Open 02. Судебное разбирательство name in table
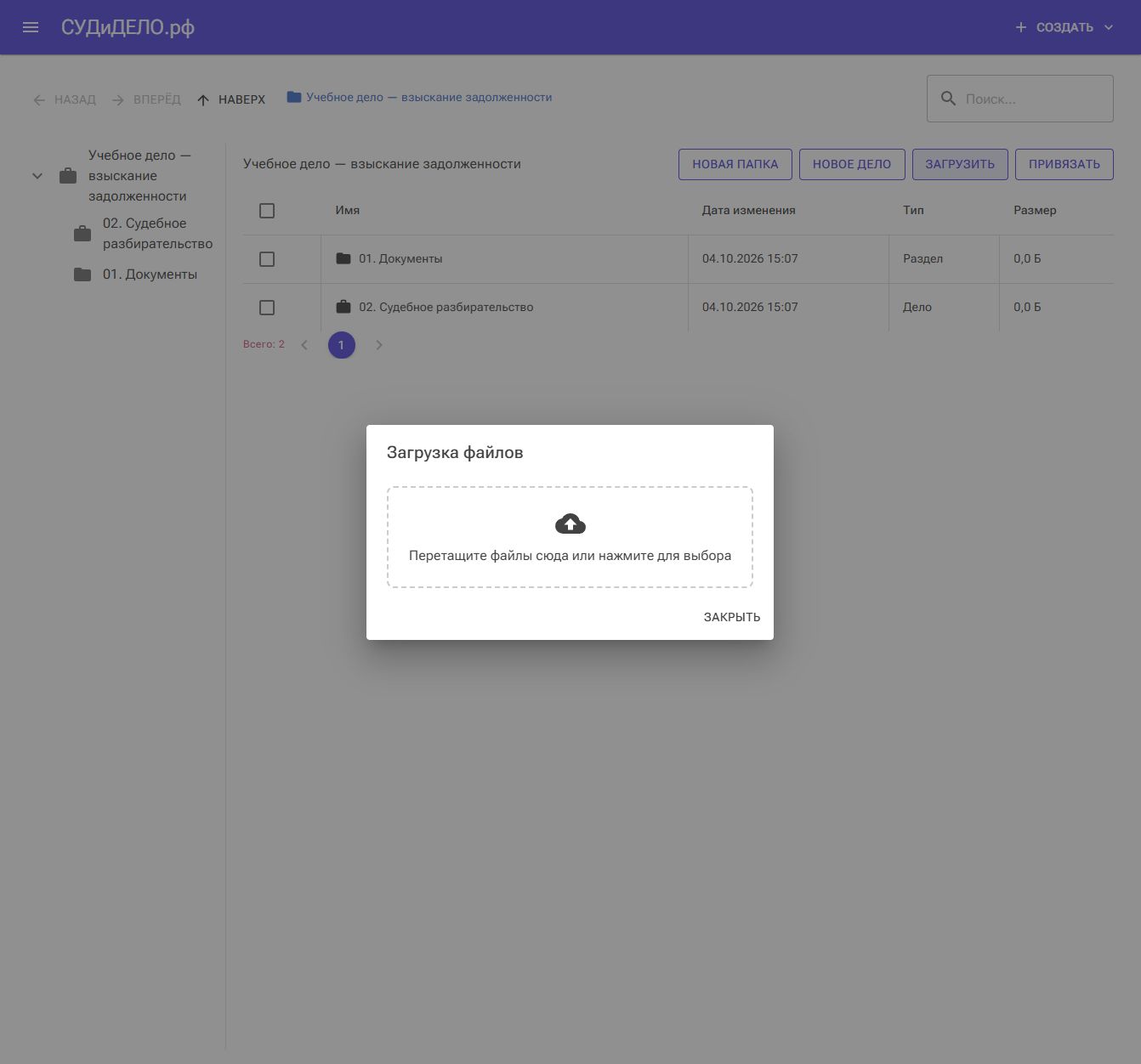The width and height of the screenshot is (1141, 1064). click(x=446, y=307)
